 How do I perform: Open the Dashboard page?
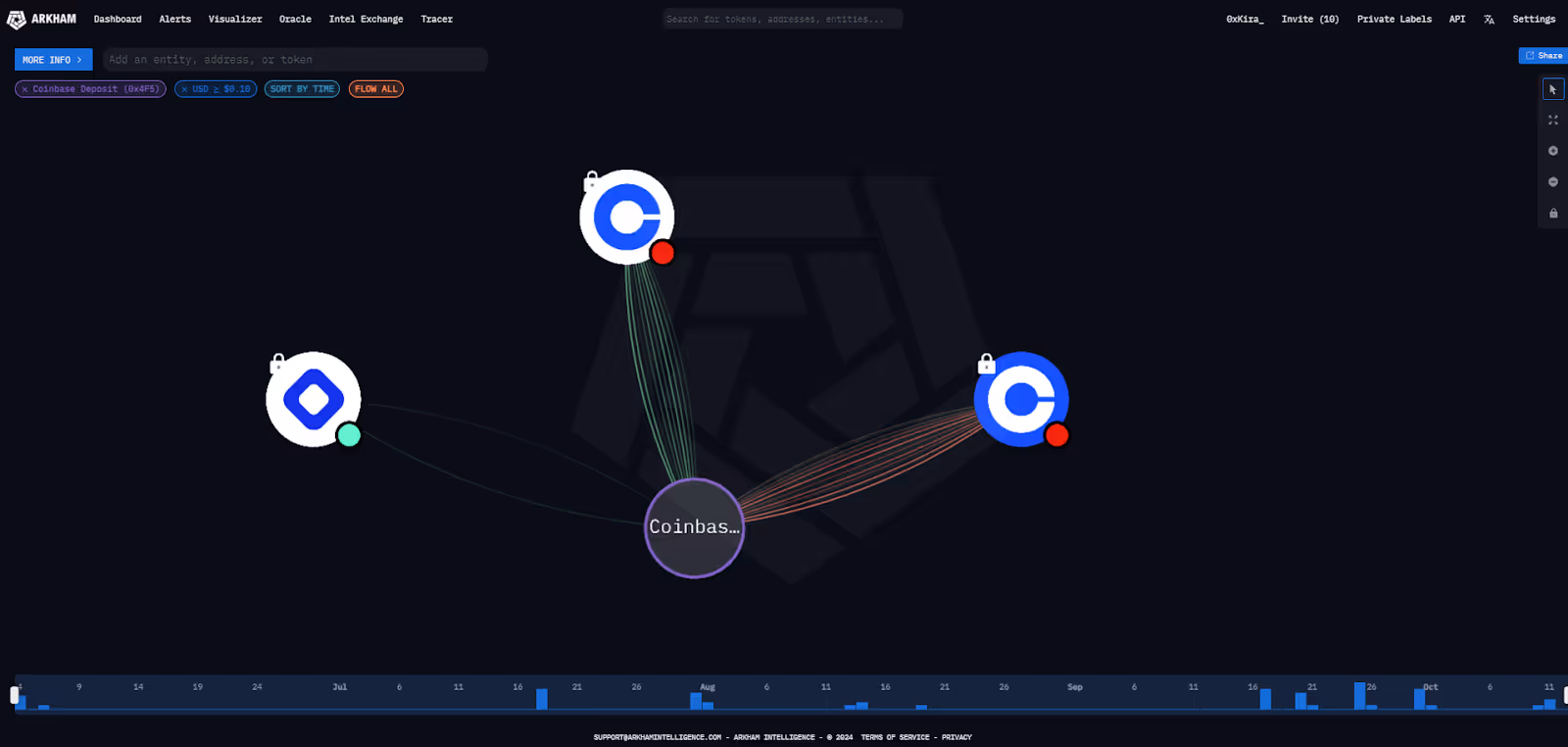pyautogui.click(x=118, y=19)
